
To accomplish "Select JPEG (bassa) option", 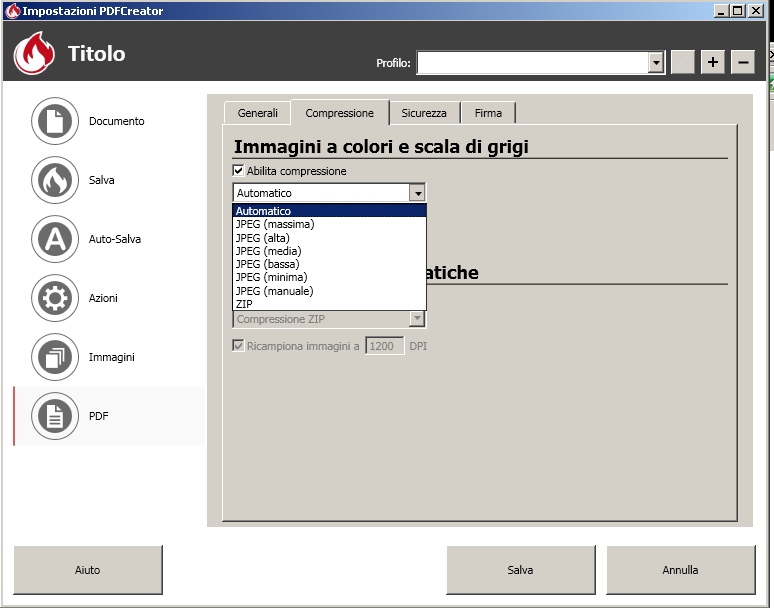I will [x=329, y=264].
